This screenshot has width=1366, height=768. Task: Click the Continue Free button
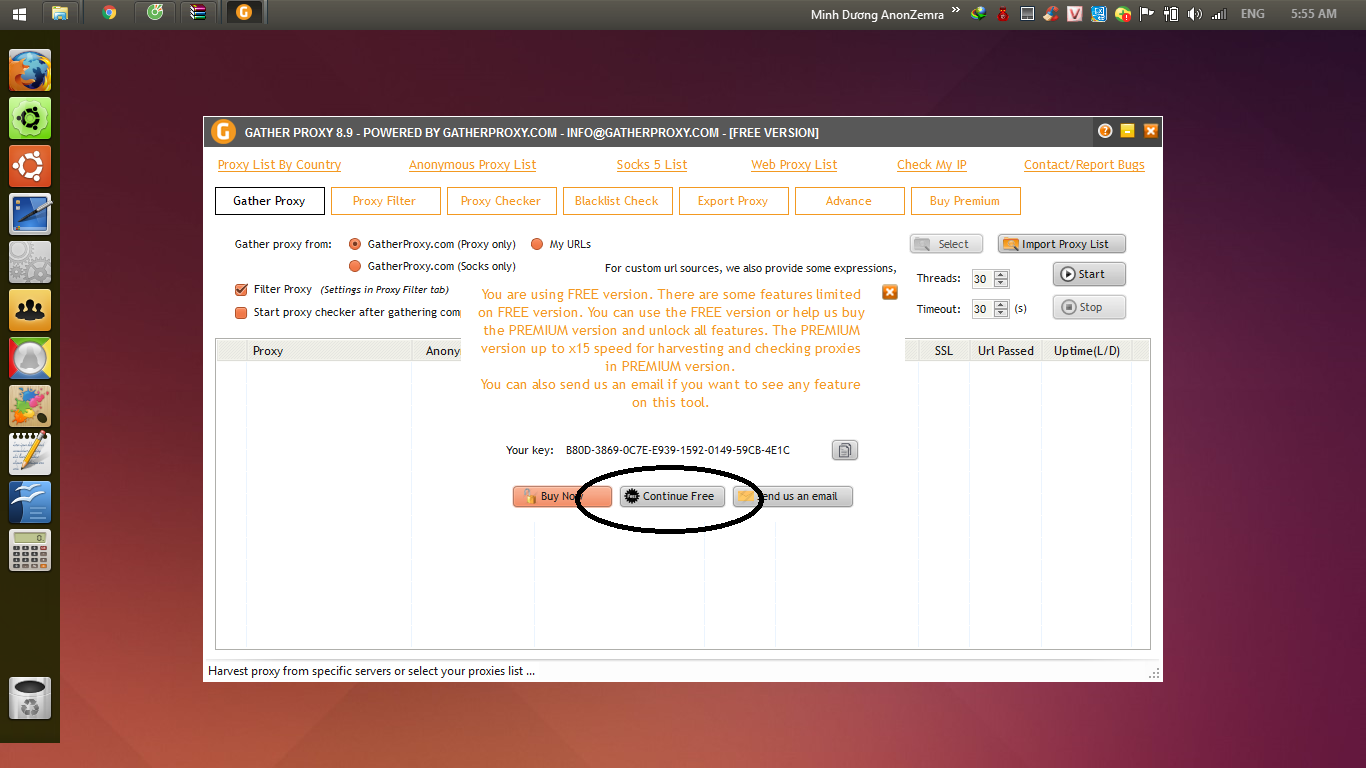point(672,496)
